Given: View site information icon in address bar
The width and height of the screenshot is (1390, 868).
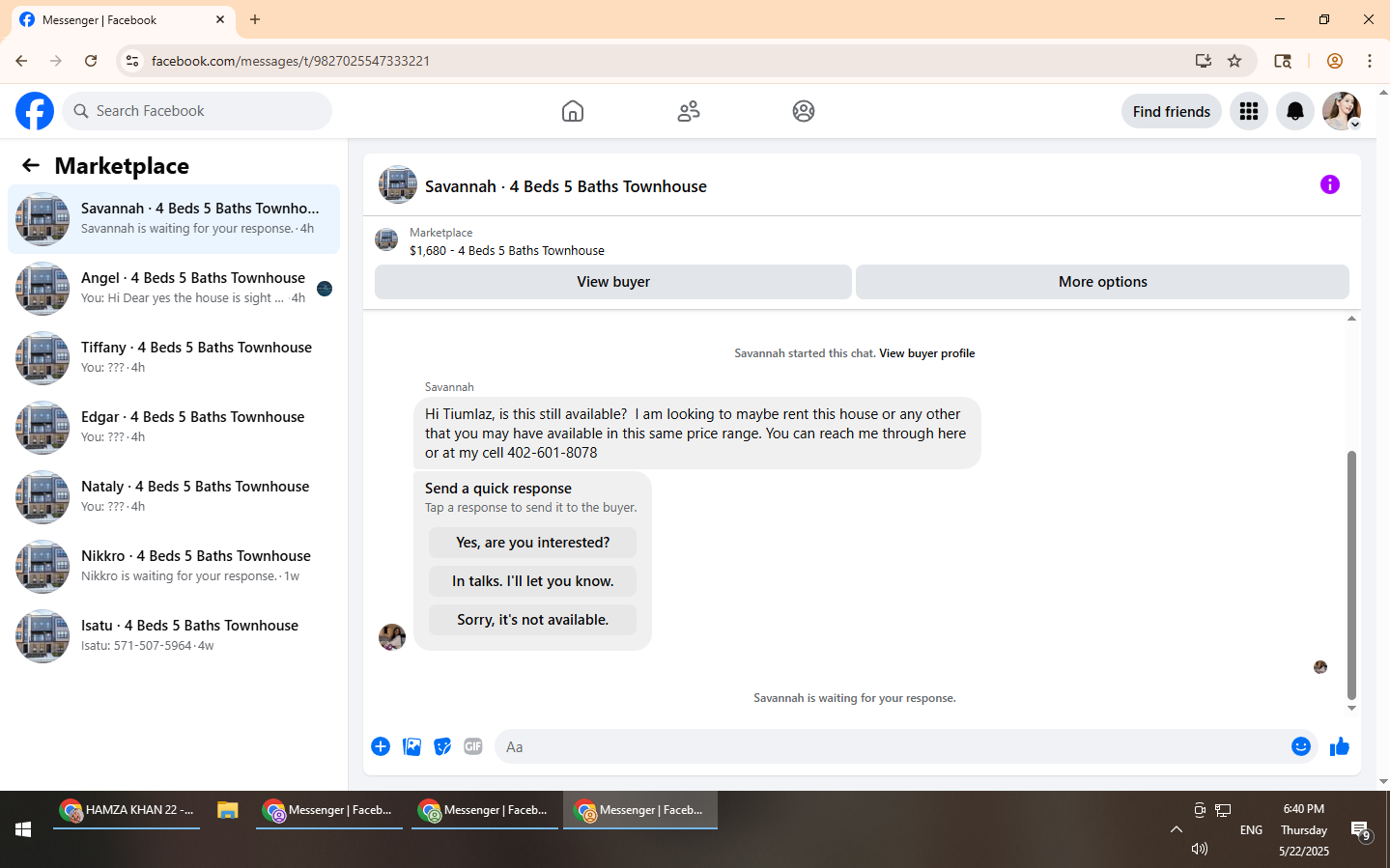Looking at the screenshot, I should [x=132, y=61].
